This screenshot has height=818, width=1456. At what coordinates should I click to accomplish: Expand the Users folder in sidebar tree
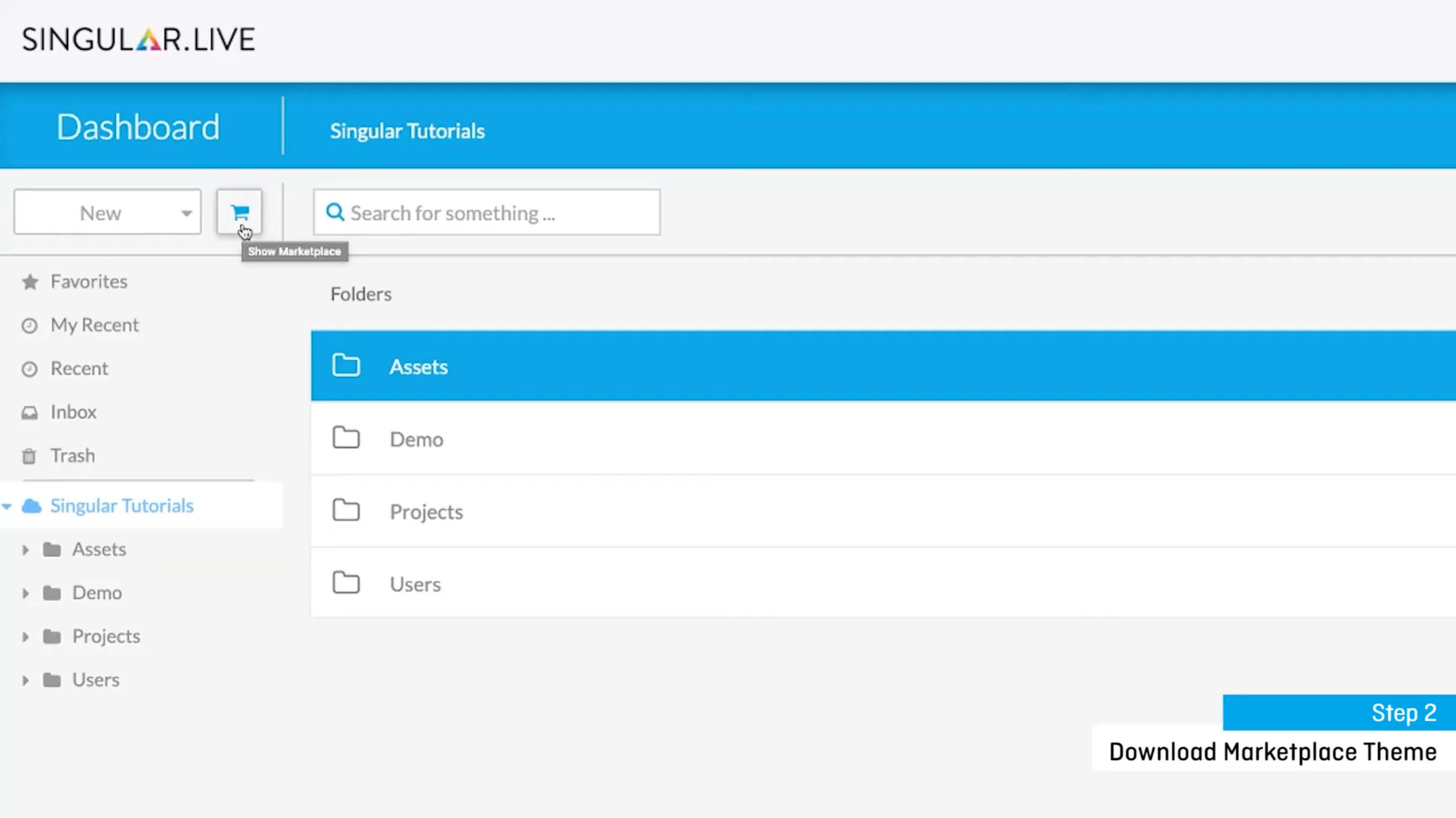26,680
